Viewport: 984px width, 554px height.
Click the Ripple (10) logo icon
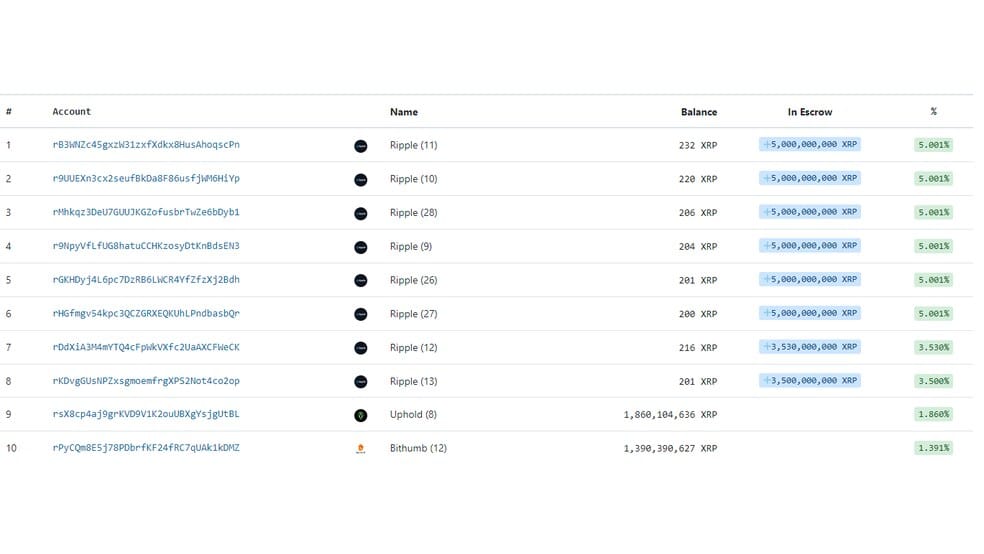coord(361,180)
